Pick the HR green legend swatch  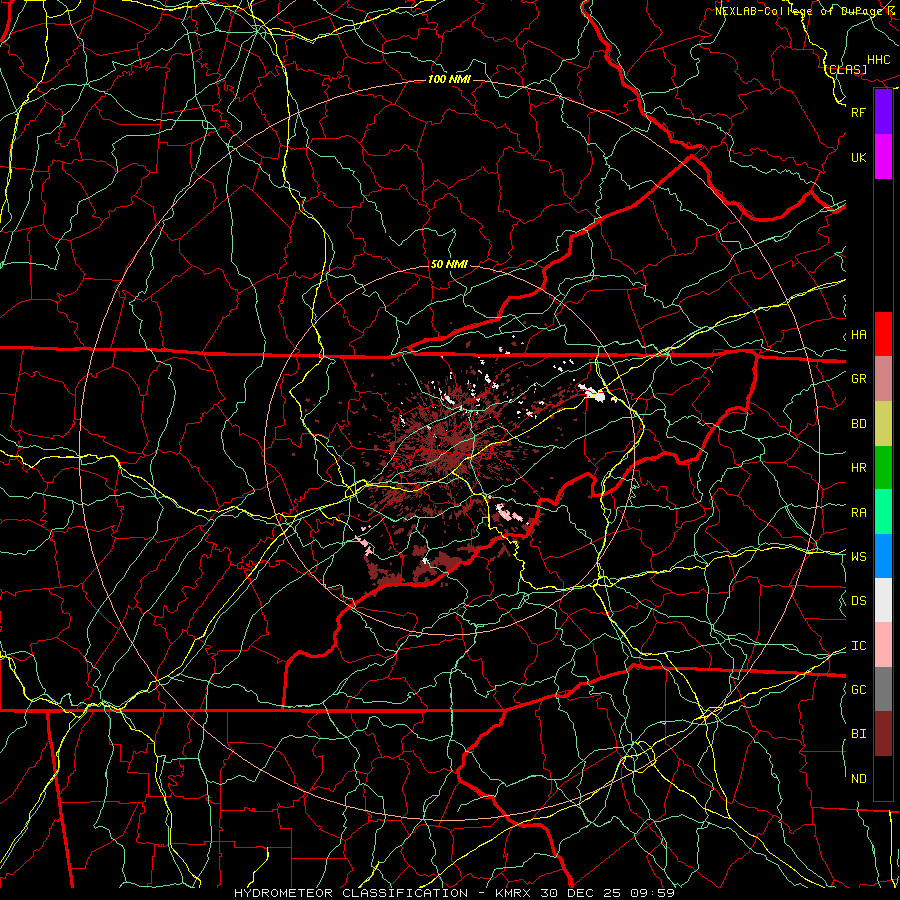[x=883, y=468]
